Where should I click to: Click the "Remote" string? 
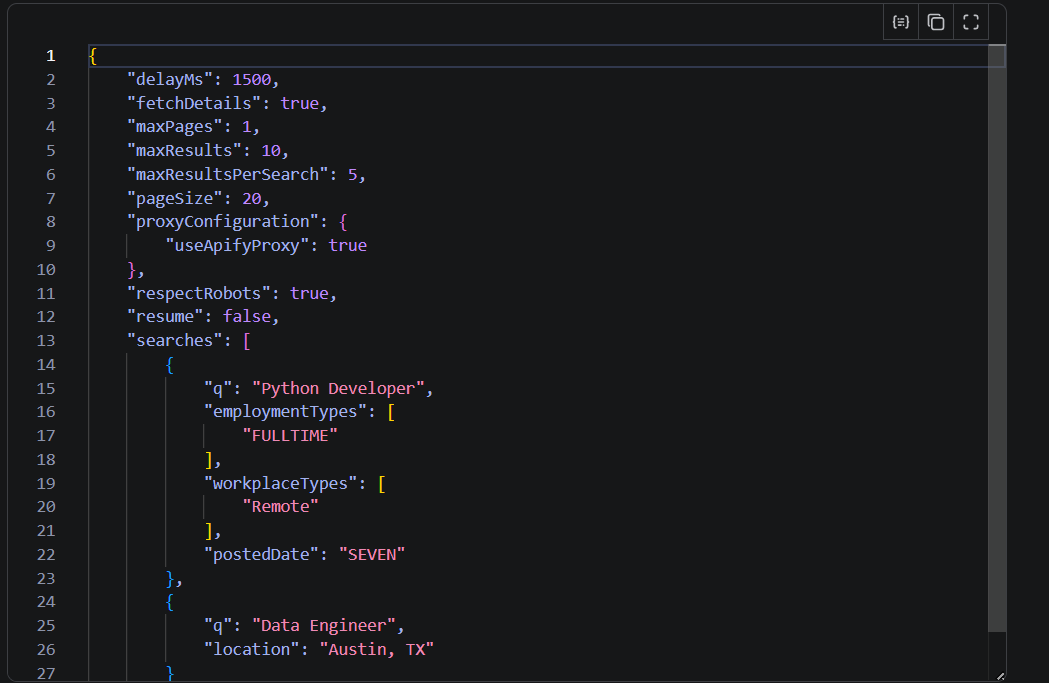tap(280, 507)
